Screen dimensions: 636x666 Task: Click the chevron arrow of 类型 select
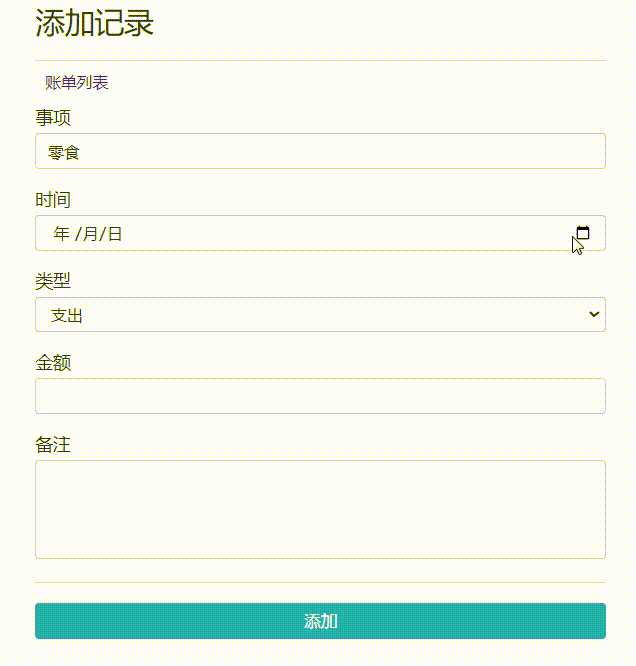pos(594,314)
